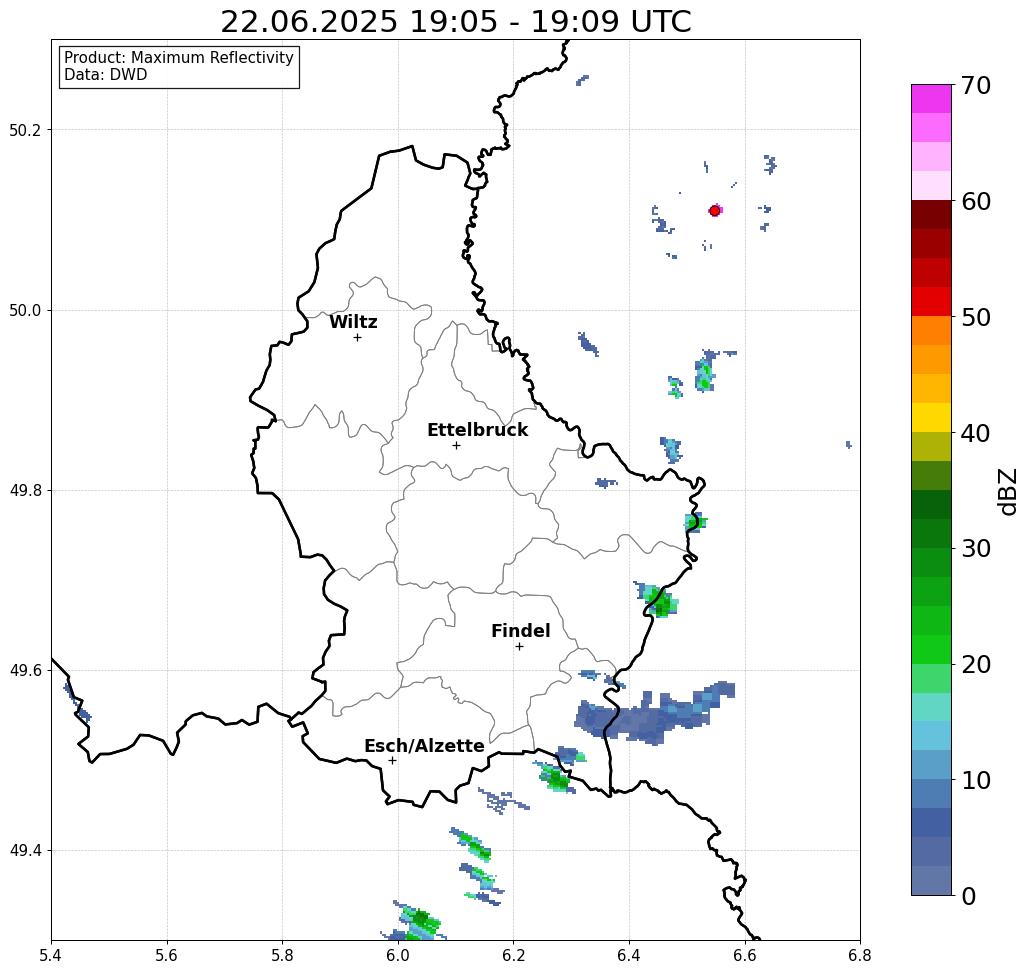This screenshot has height=973, width=1029.
Task: Click the colorbar label 50
Action: (x=976, y=318)
